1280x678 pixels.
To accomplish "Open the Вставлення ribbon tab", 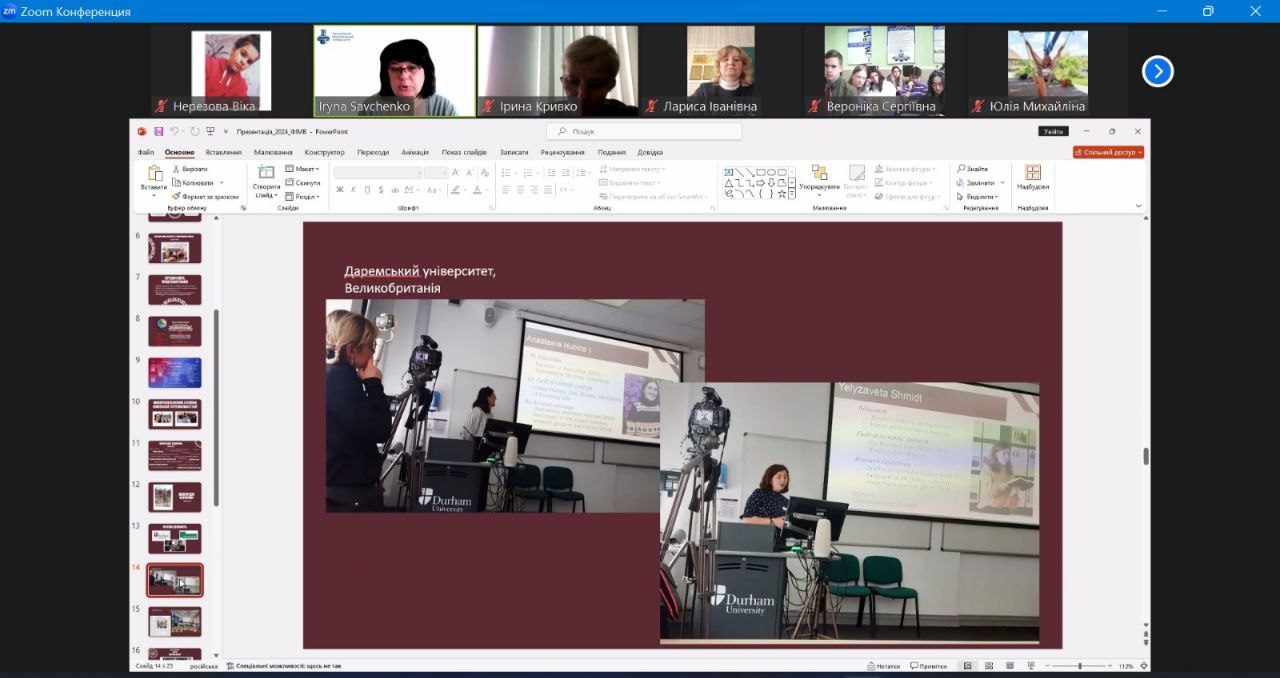I will (223, 152).
